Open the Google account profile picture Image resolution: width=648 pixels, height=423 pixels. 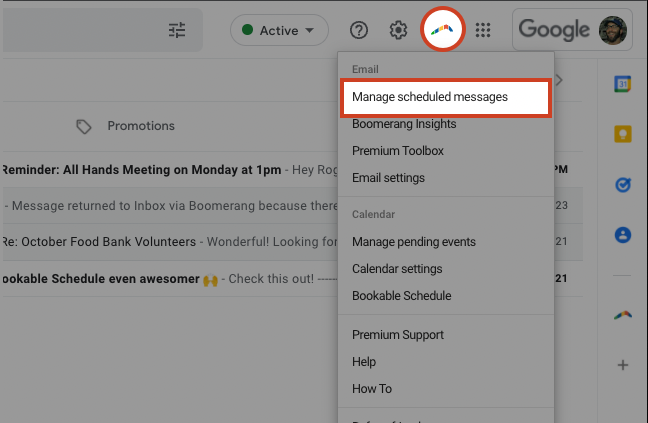click(x=613, y=30)
